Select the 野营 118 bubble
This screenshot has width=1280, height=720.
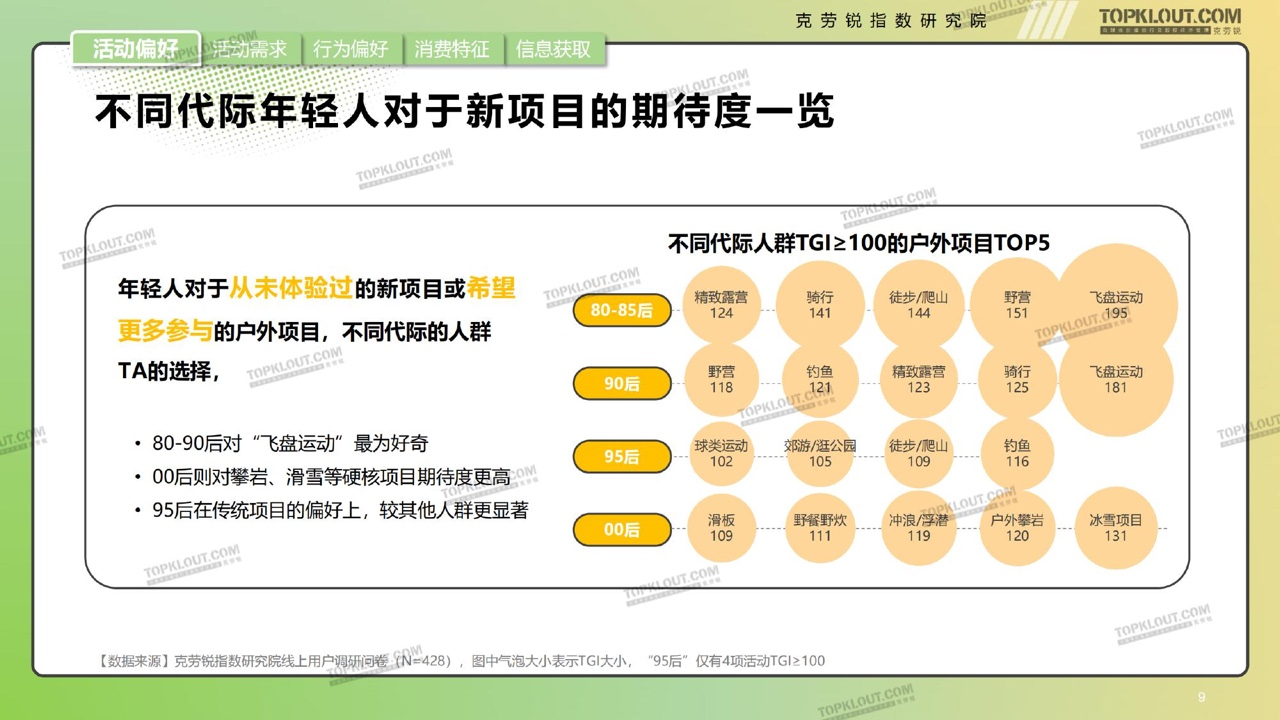[721, 379]
